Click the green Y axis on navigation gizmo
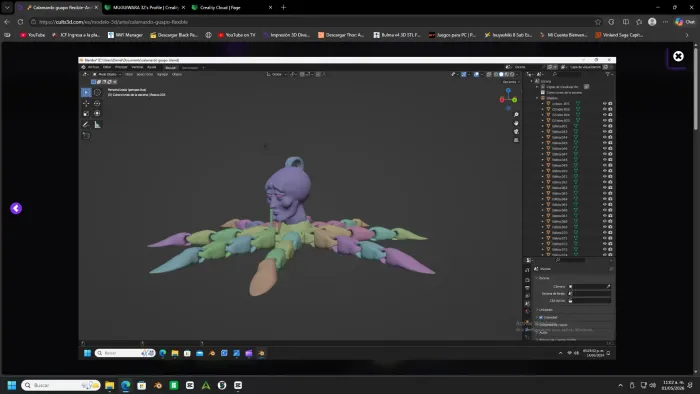This screenshot has width=700, height=394. (x=514, y=100)
